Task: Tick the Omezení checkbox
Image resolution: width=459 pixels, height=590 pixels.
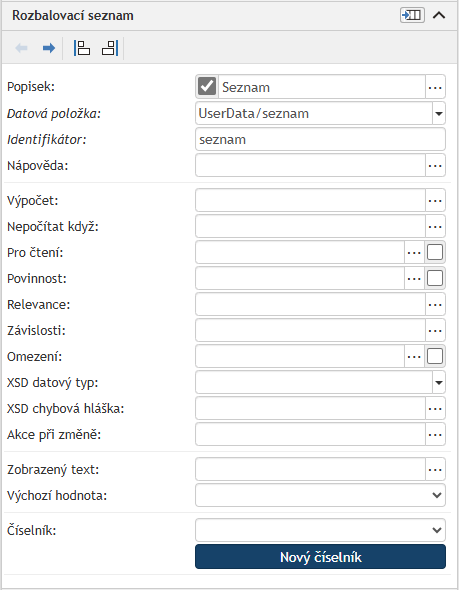Action: [x=435, y=356]
